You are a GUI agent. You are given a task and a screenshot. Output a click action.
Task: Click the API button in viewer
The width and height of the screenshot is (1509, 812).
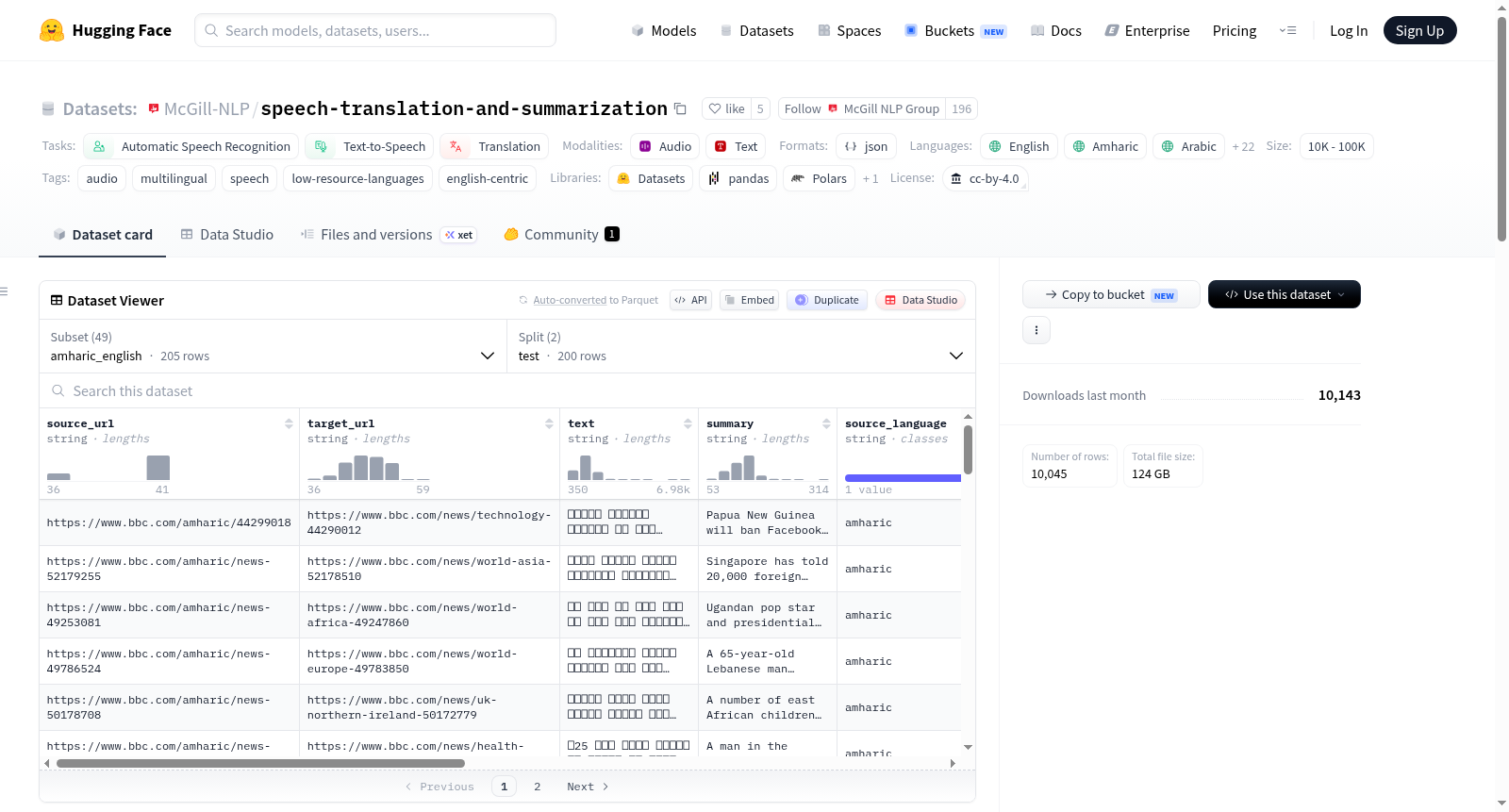690,300
